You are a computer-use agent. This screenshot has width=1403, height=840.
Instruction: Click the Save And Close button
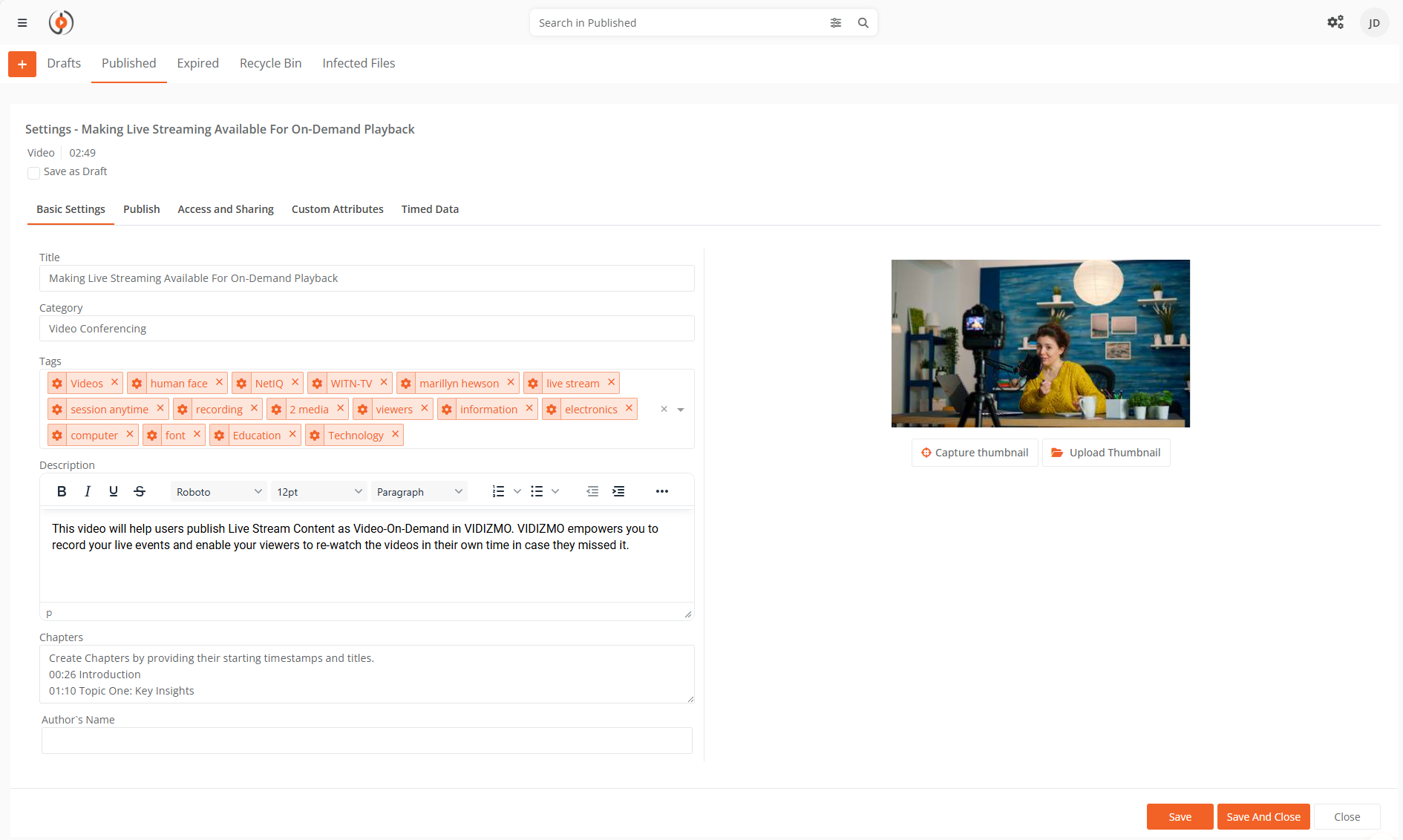click(x=1263, y=817)
